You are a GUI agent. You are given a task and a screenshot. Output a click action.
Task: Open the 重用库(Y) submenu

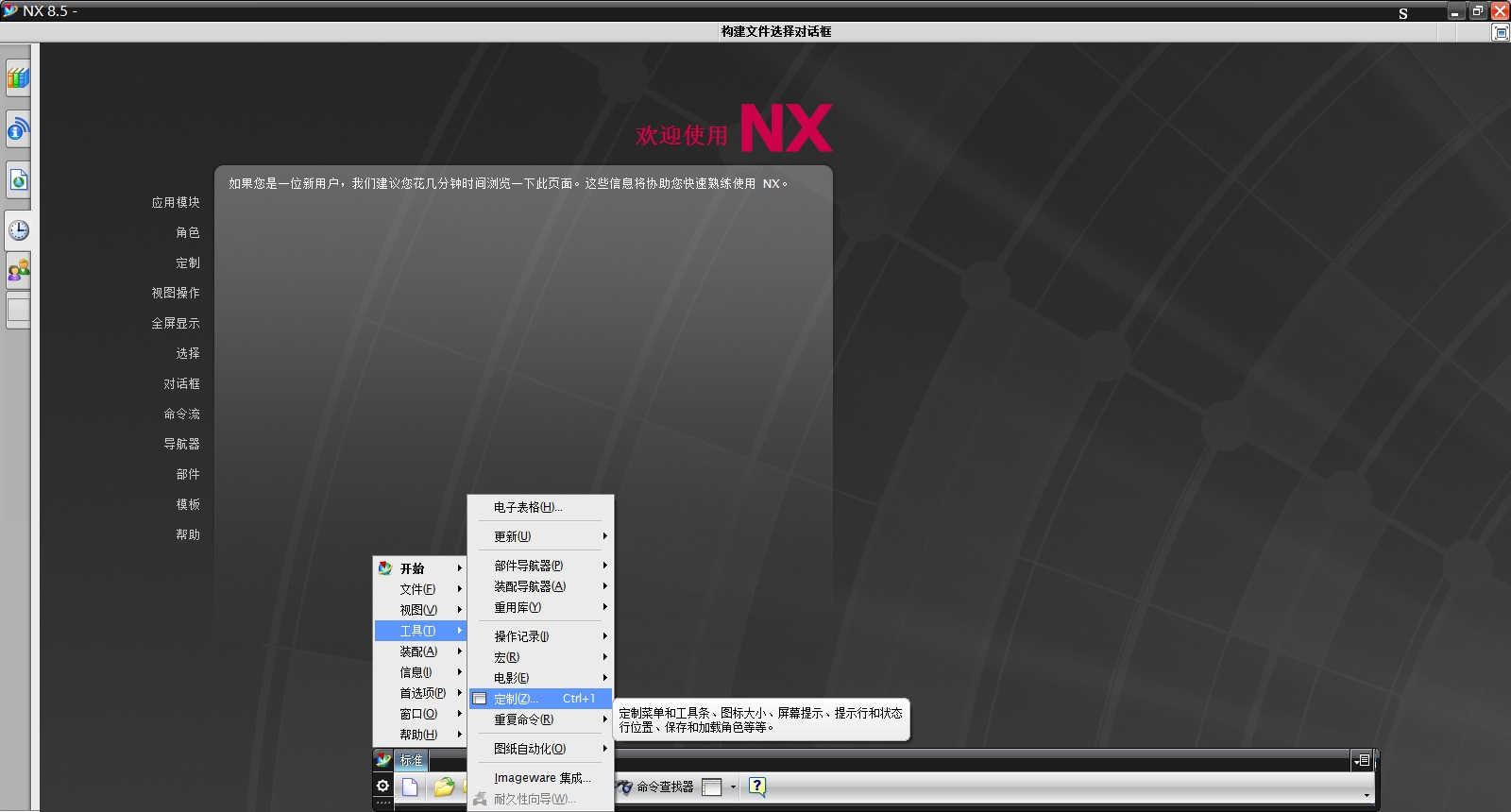point(540,607)
